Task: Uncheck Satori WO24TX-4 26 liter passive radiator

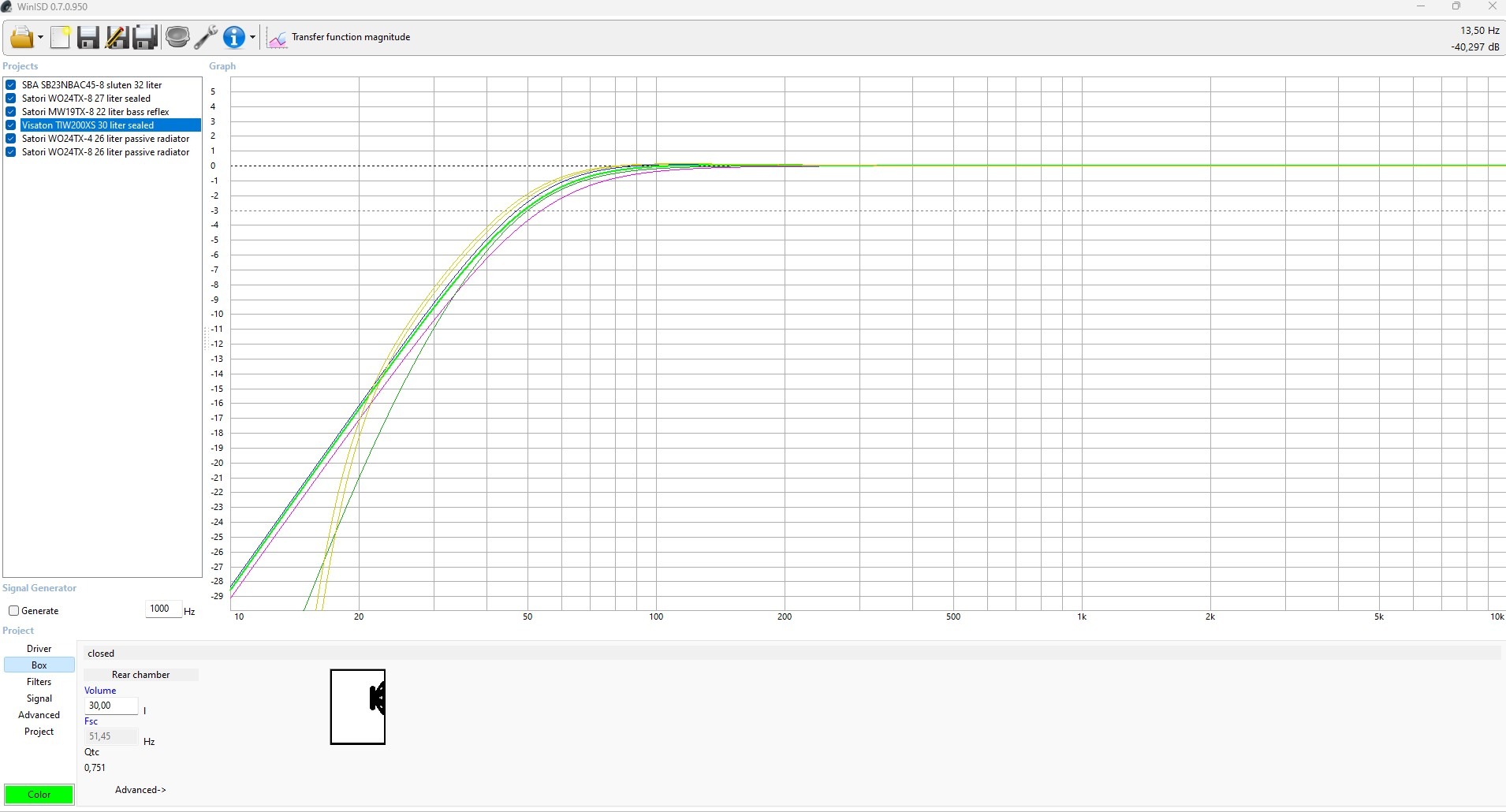Action: pos(11,139)
